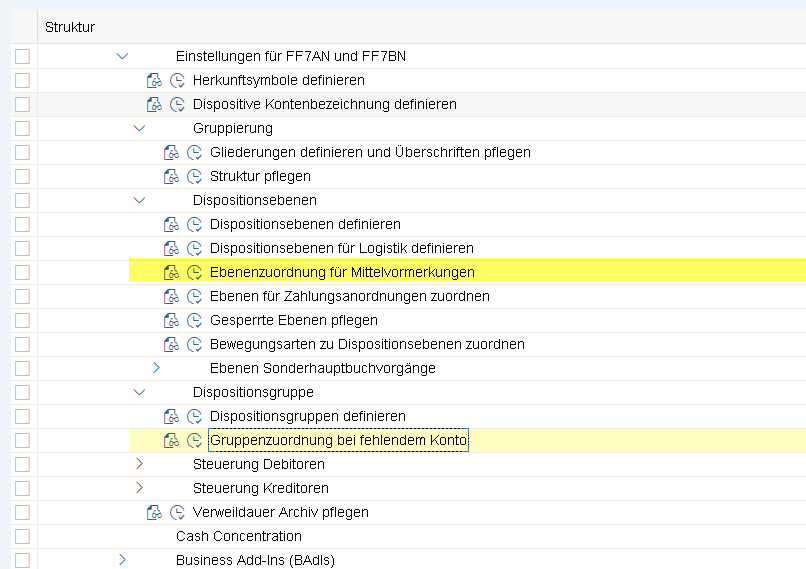Expand the Steuerung Debitoren node

click(139, 464)
